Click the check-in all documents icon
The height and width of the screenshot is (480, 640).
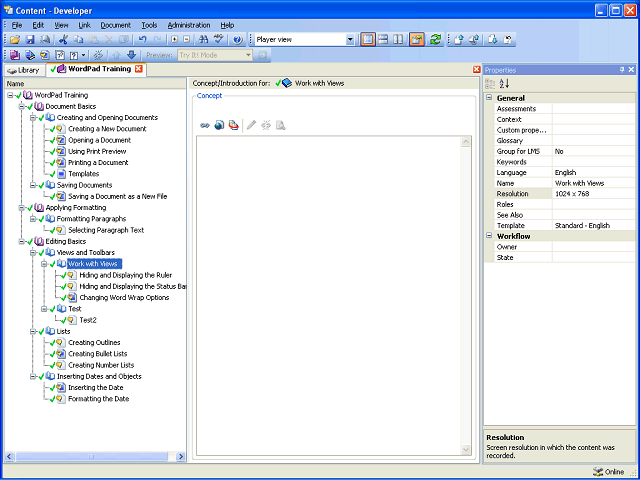click(474, 40)
